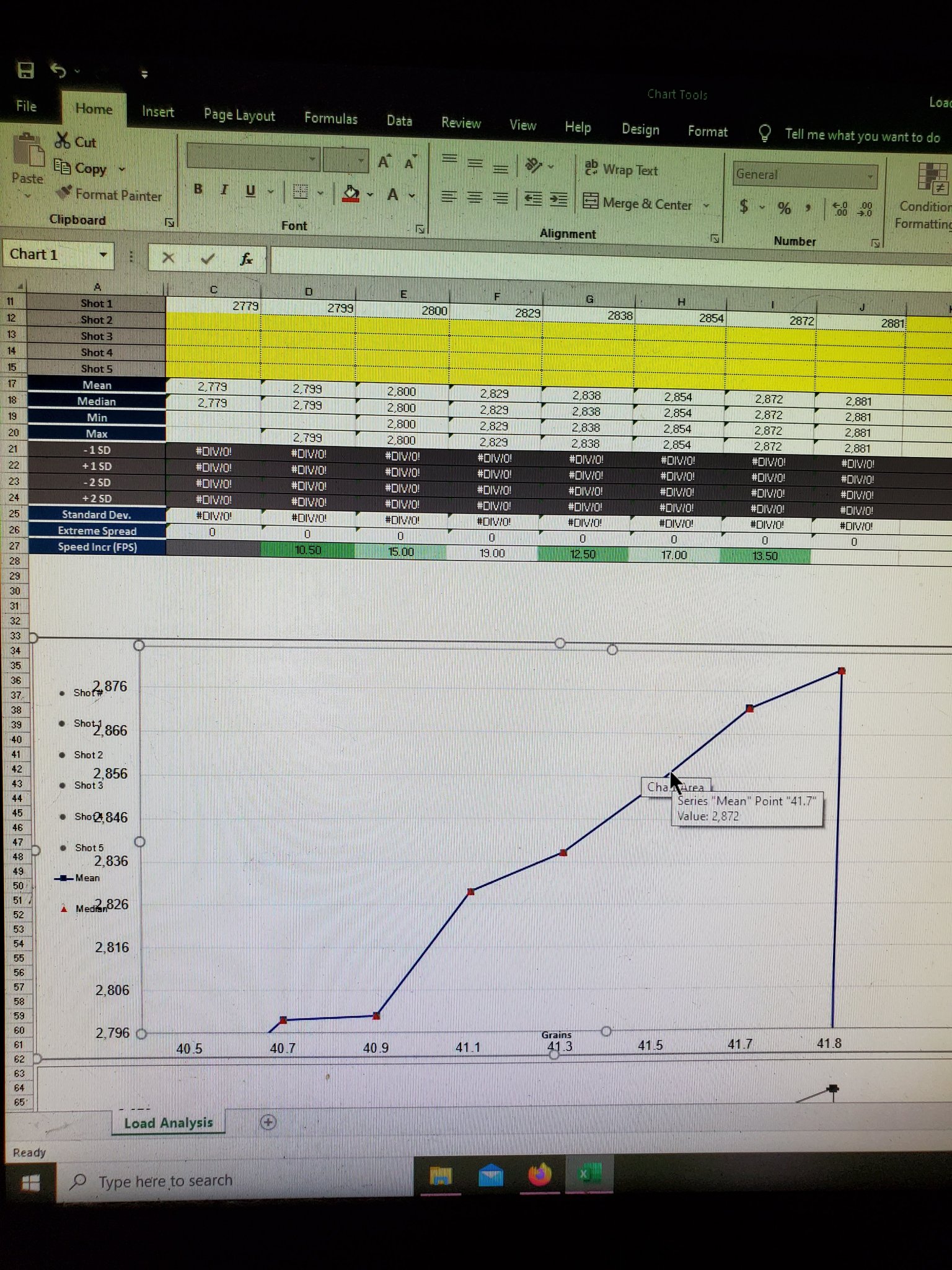
Task: Select the Load Analysis sheet tab
Action: click(168, 1122)
